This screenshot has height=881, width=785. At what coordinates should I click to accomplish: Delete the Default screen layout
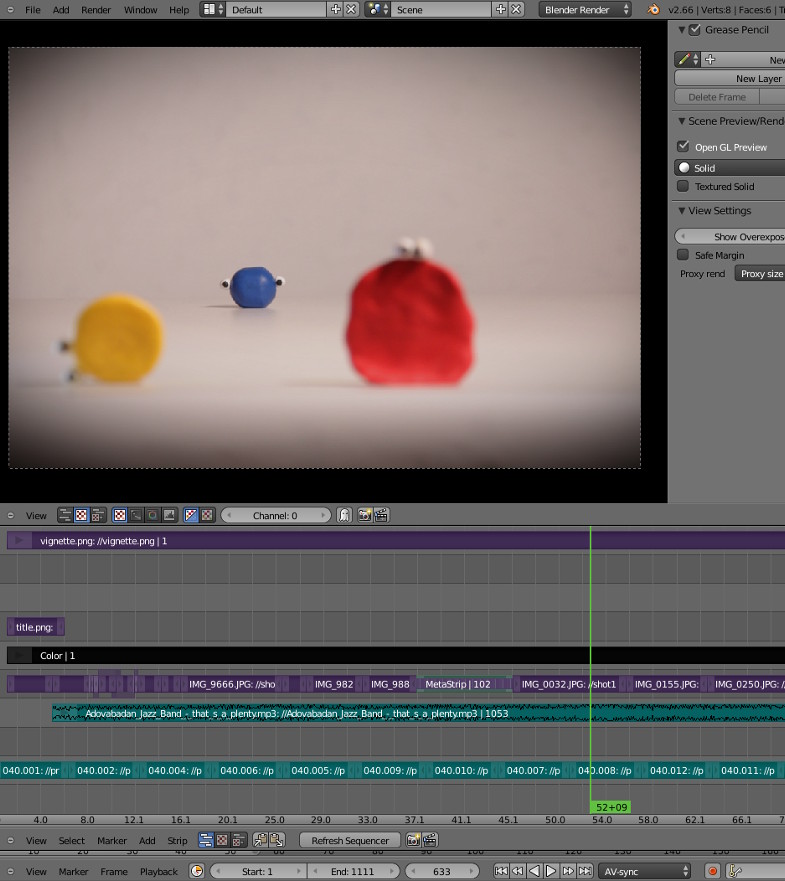click(351, 10)
